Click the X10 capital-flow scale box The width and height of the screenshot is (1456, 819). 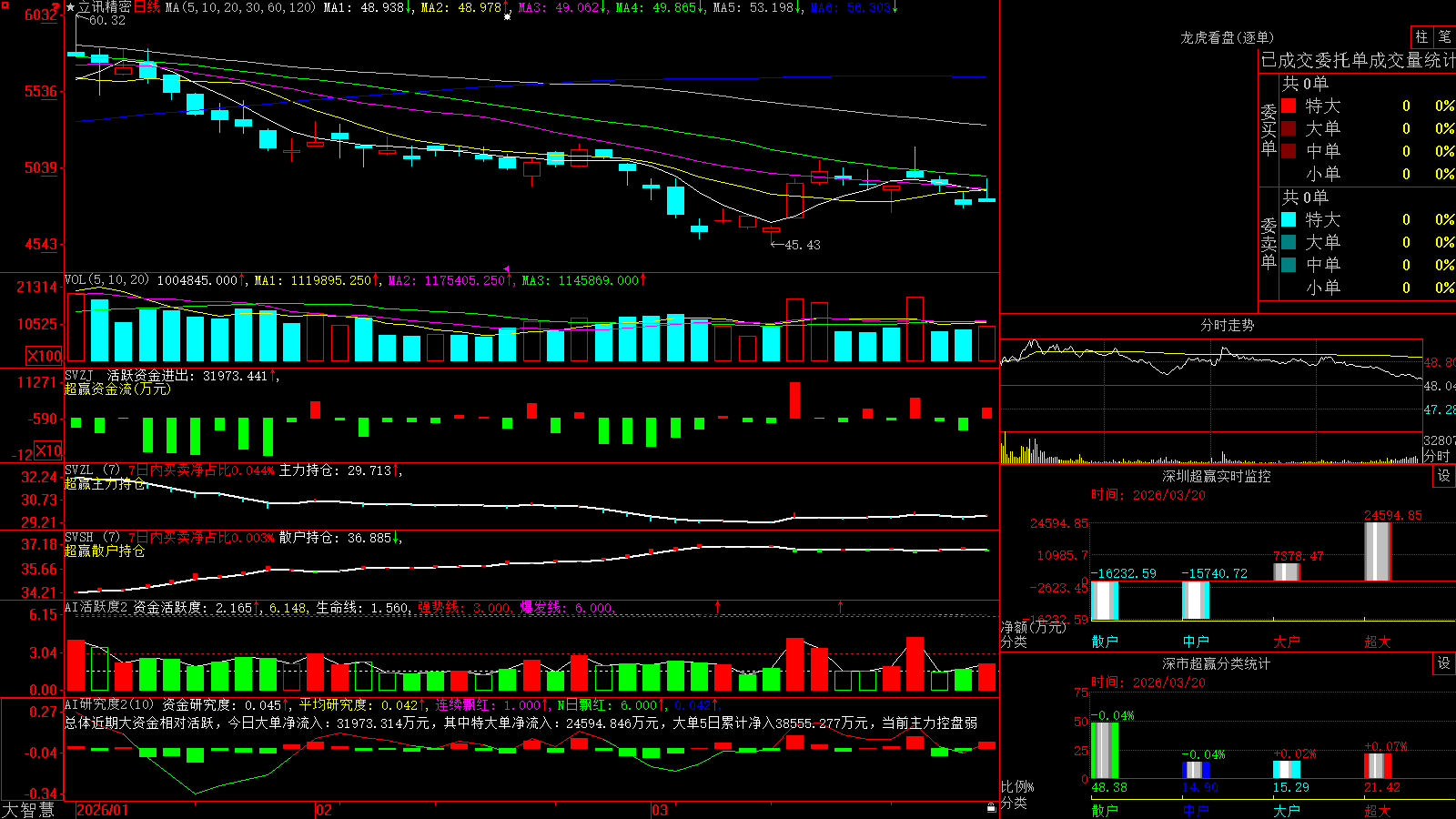coord(49,450)
